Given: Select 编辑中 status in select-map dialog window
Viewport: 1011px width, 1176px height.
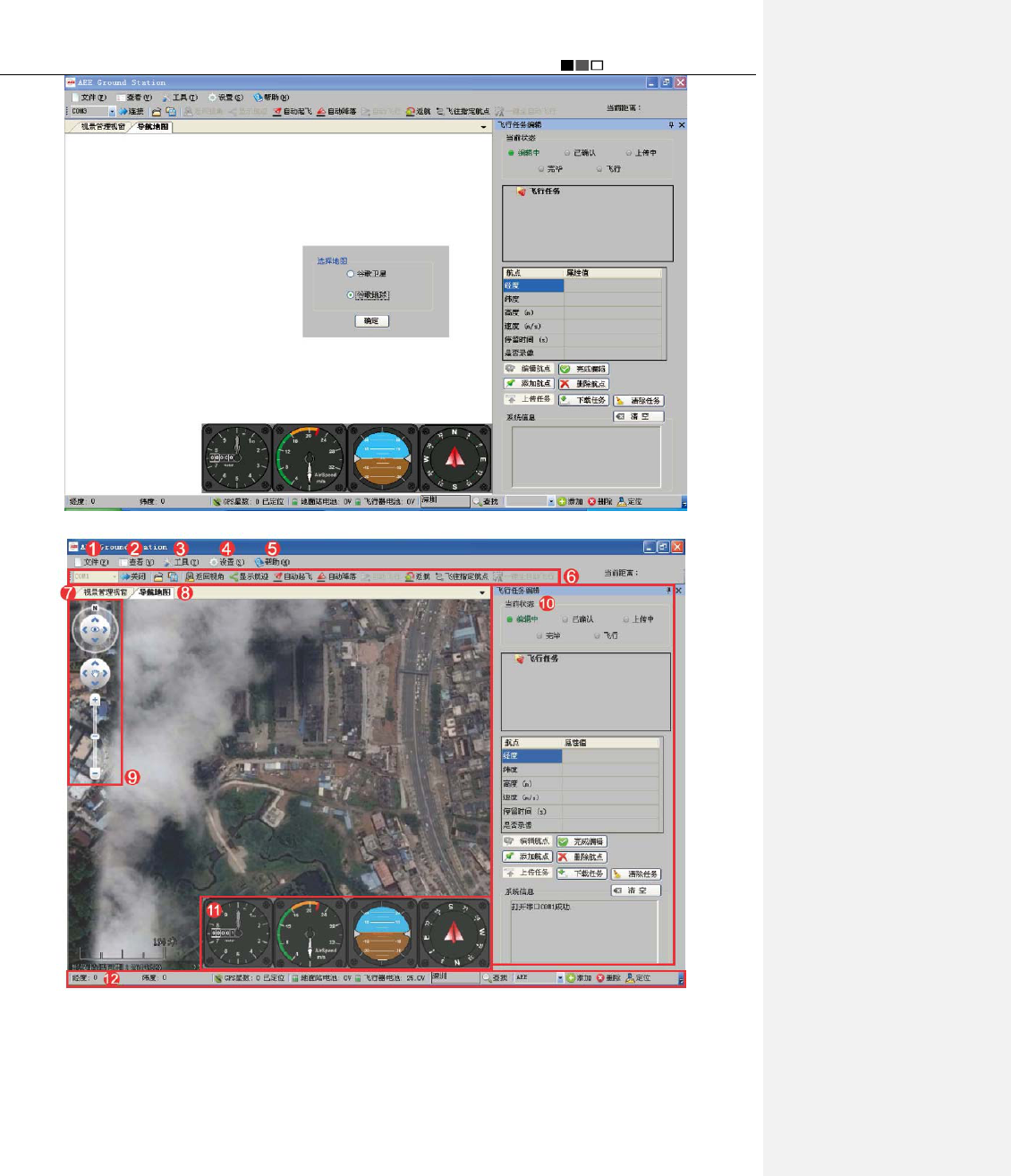Looking at the screenshot, I should pyautogui.click(x=524, y=153).
